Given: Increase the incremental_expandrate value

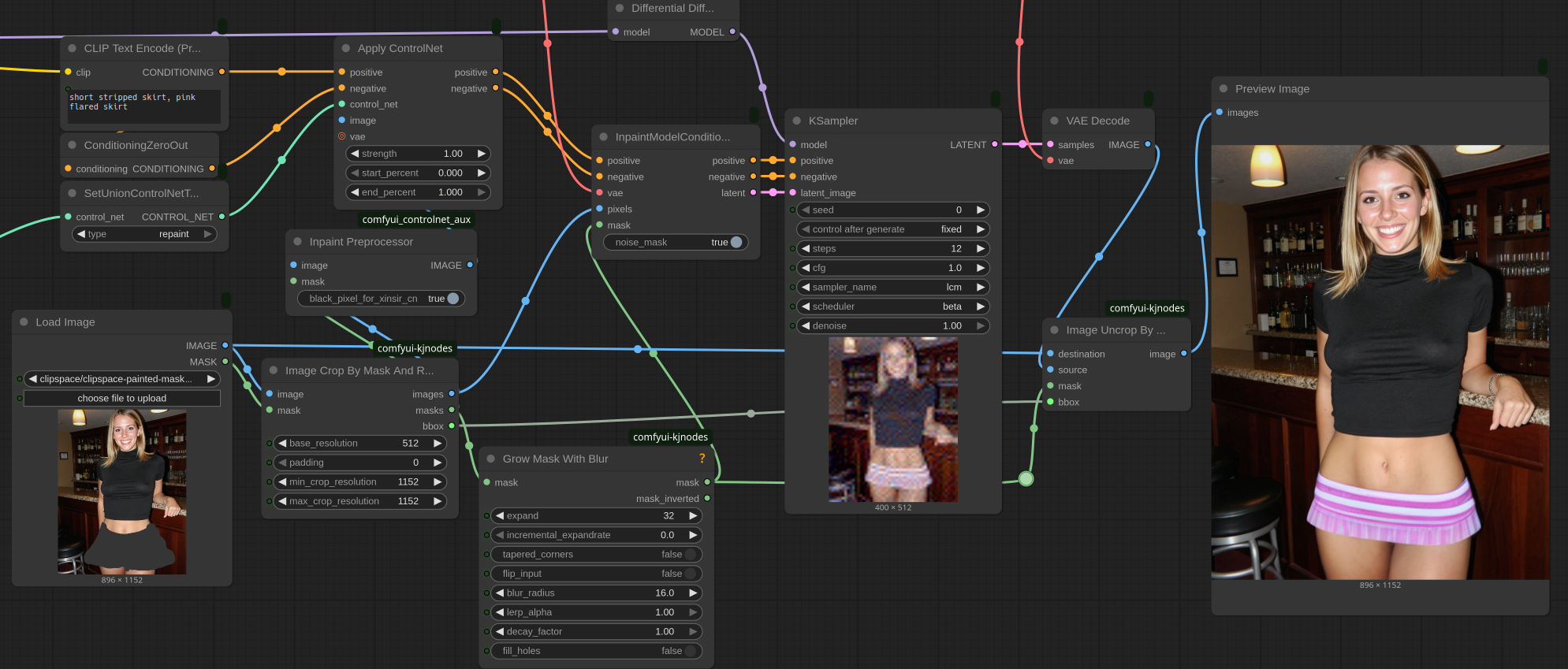Looking at the screenshot, I should point(693,535).
